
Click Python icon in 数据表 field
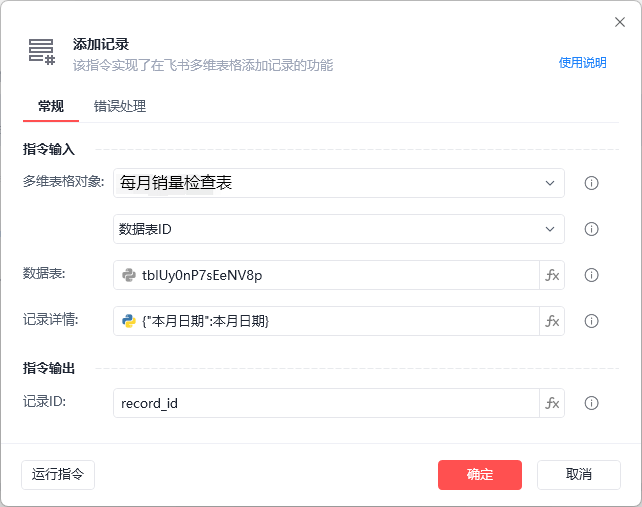pos(129,275)
